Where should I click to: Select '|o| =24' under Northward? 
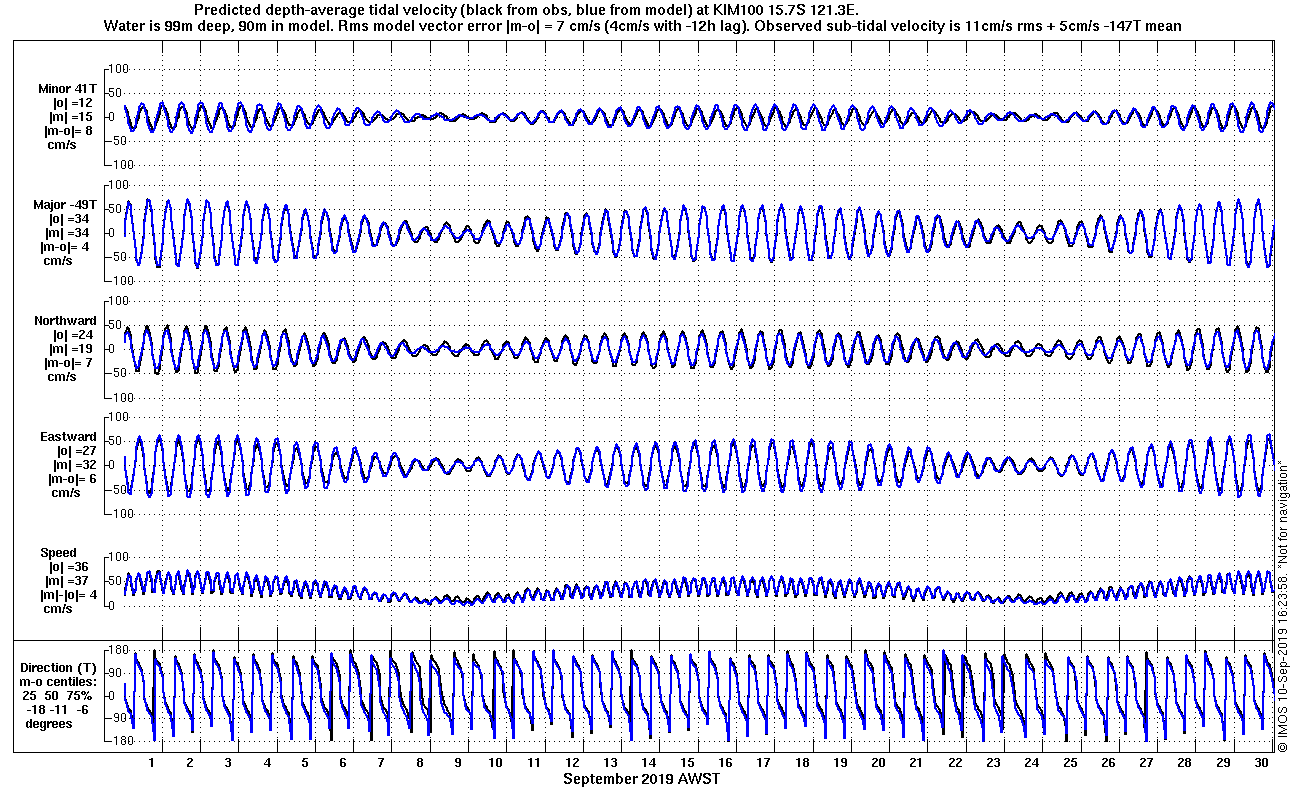point(72,335)
